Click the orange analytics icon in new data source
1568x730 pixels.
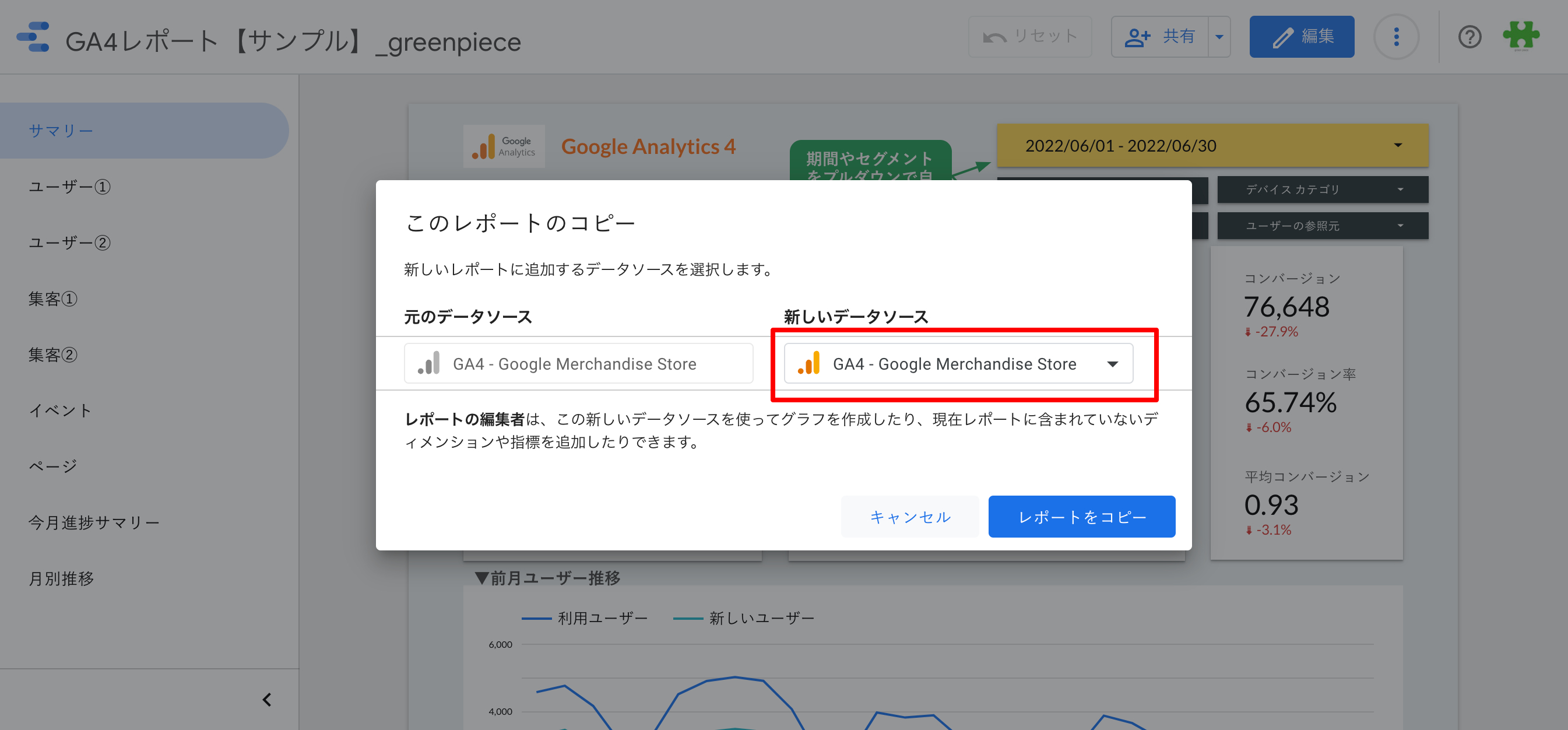[x=809, y=363]
